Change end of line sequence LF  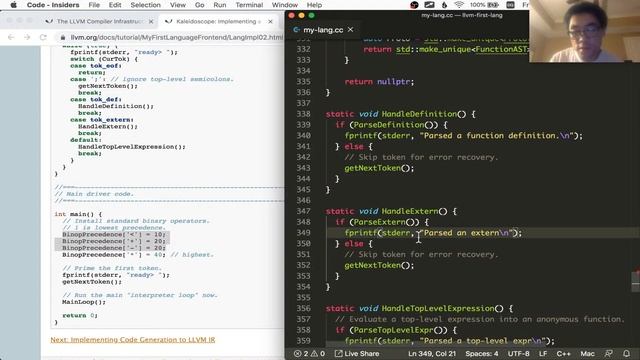[x=543, y=353]
